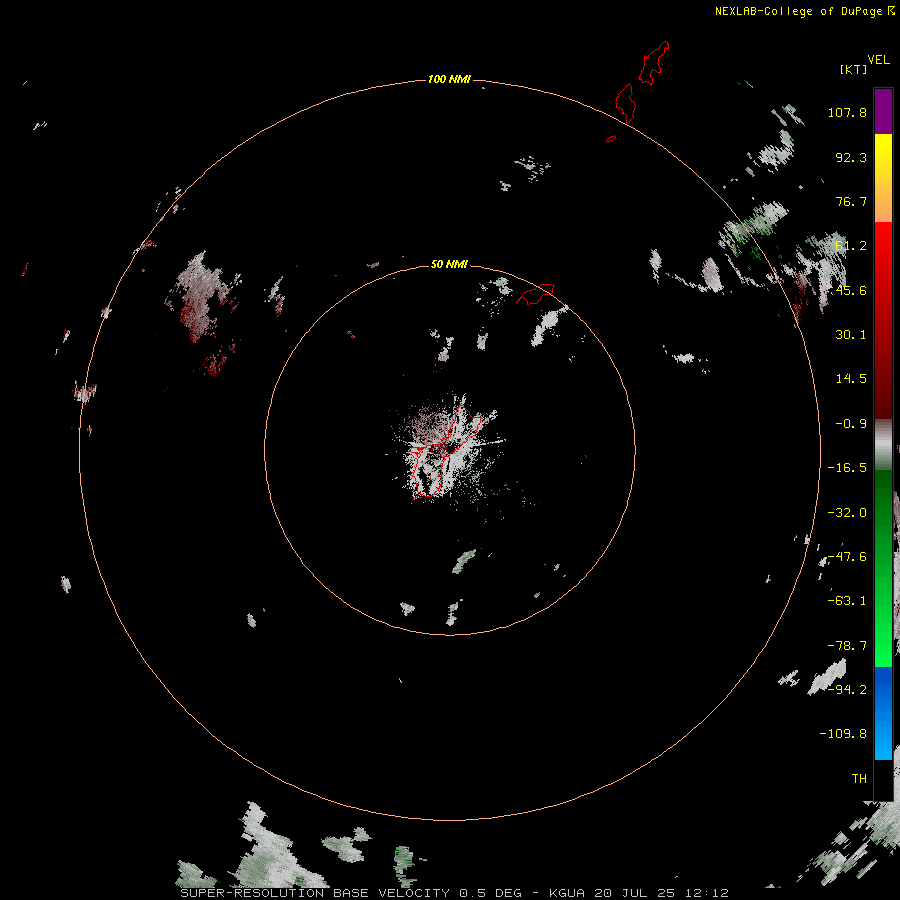Click the 50 NMI range ring label
This screenshot has width=900, height=900.
click(449, 264)
